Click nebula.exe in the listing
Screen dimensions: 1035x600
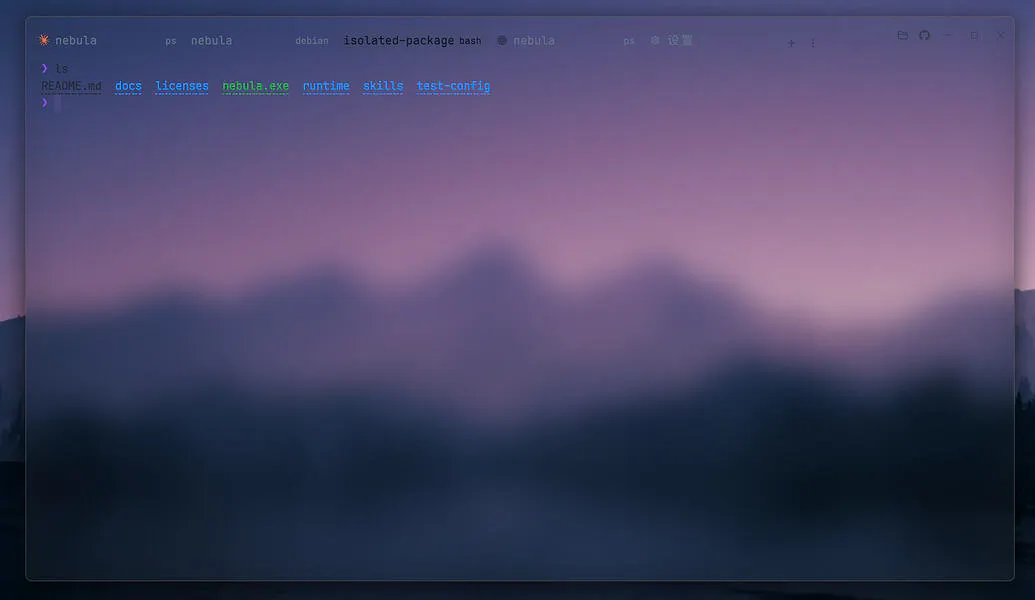(255, 86)
